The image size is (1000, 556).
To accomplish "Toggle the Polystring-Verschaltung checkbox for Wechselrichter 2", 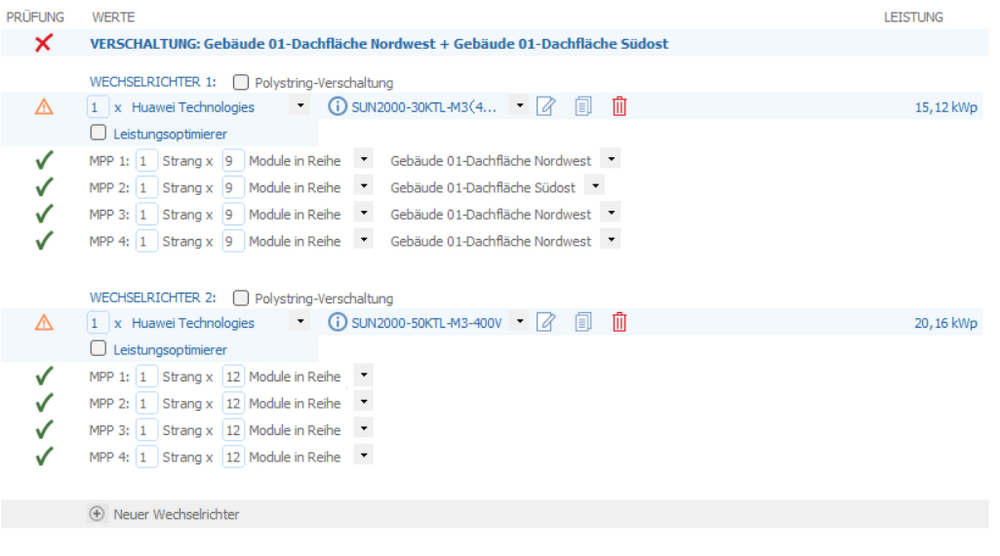I will [x=241, y=298].
